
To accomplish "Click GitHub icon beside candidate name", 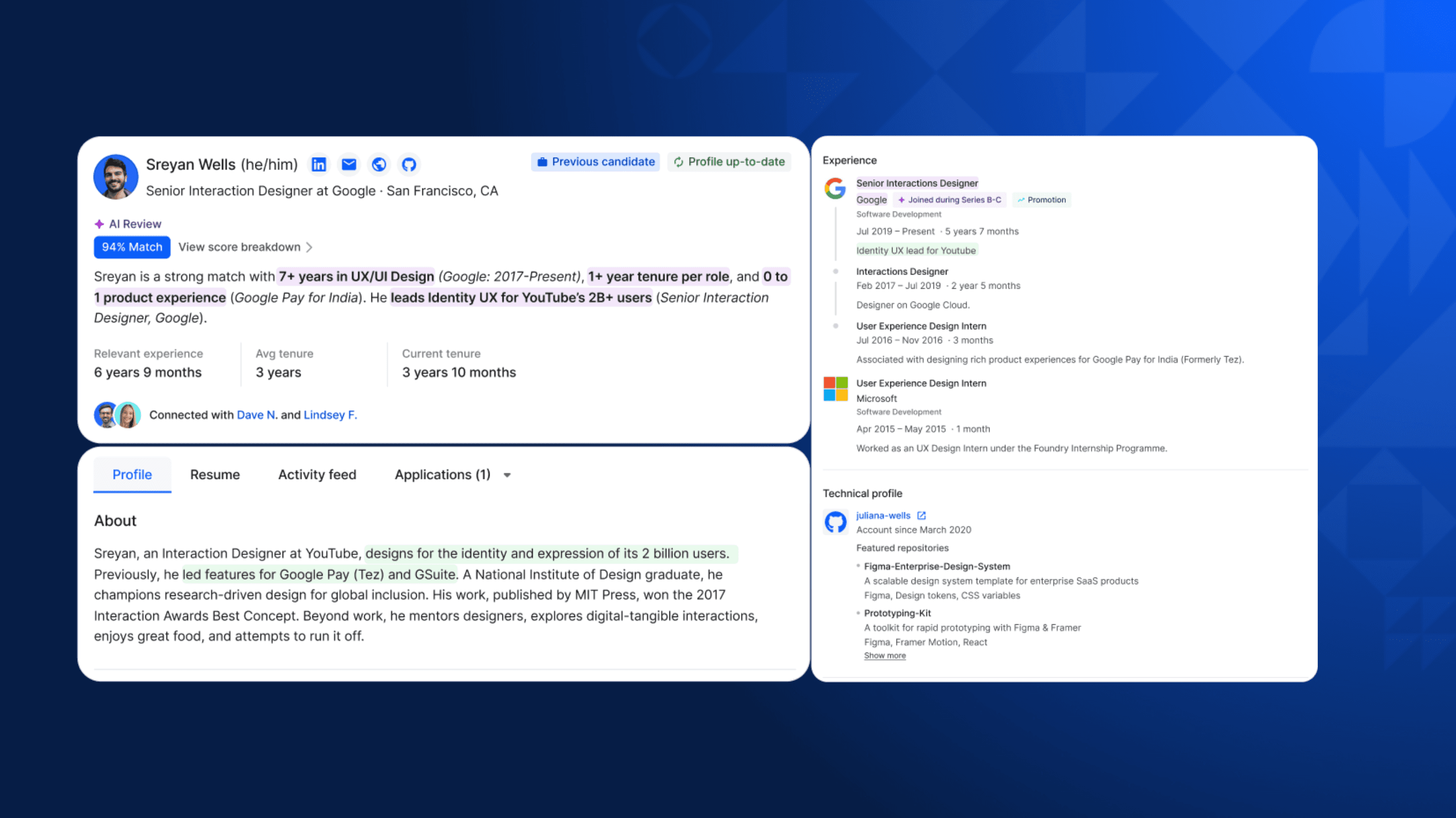I will click(x=408, y=164).
